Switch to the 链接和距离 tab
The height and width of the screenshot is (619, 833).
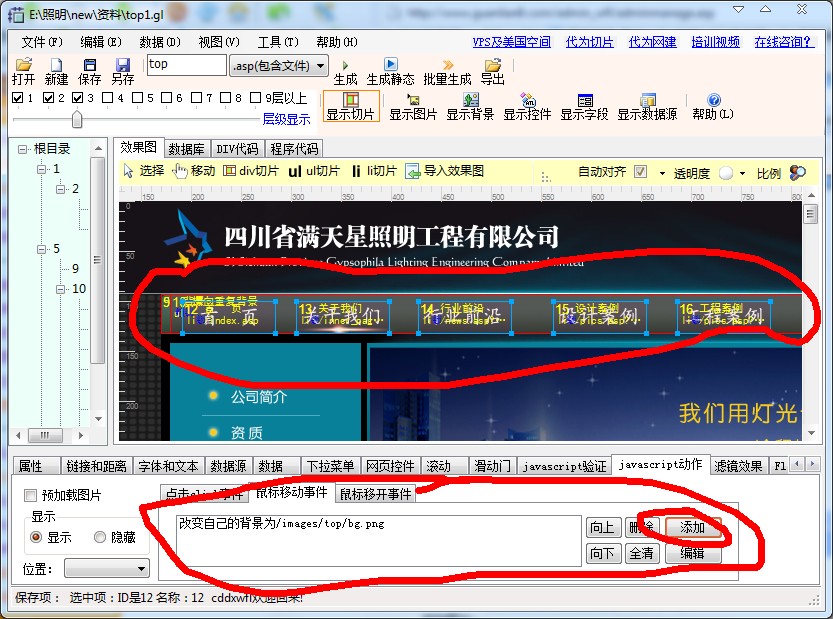(96, 466)
